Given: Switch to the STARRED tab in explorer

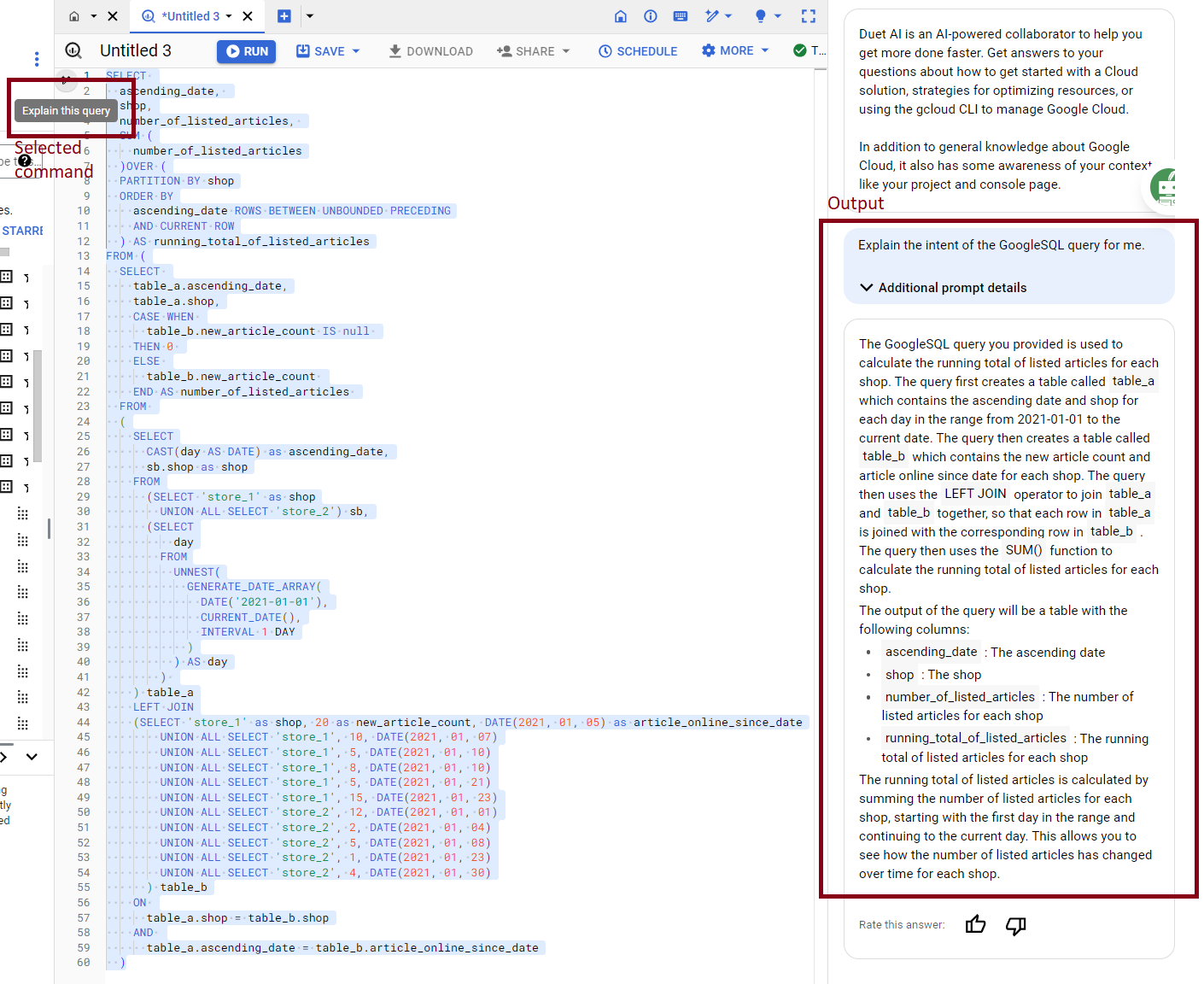Looking at the screenshot, I should [22, 231].
